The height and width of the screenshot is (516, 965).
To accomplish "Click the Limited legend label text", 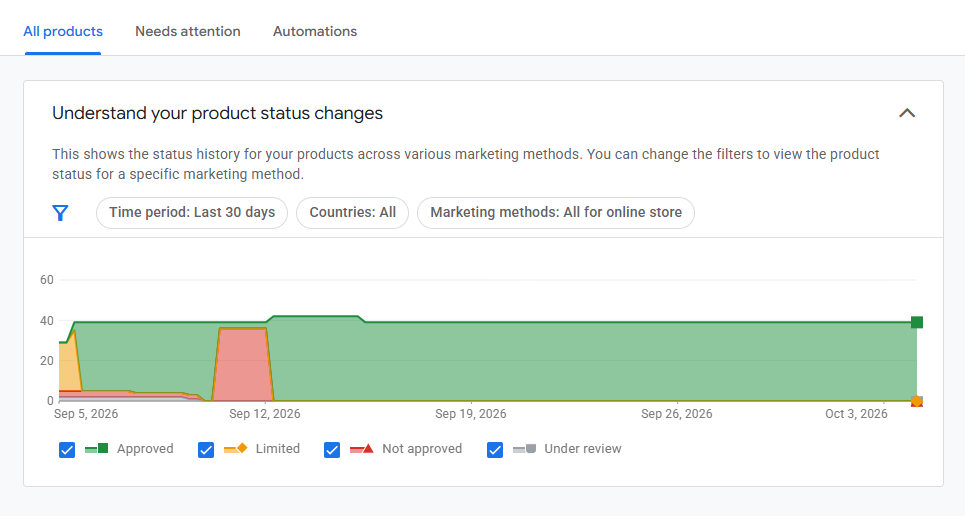I will tap(278, 449).
